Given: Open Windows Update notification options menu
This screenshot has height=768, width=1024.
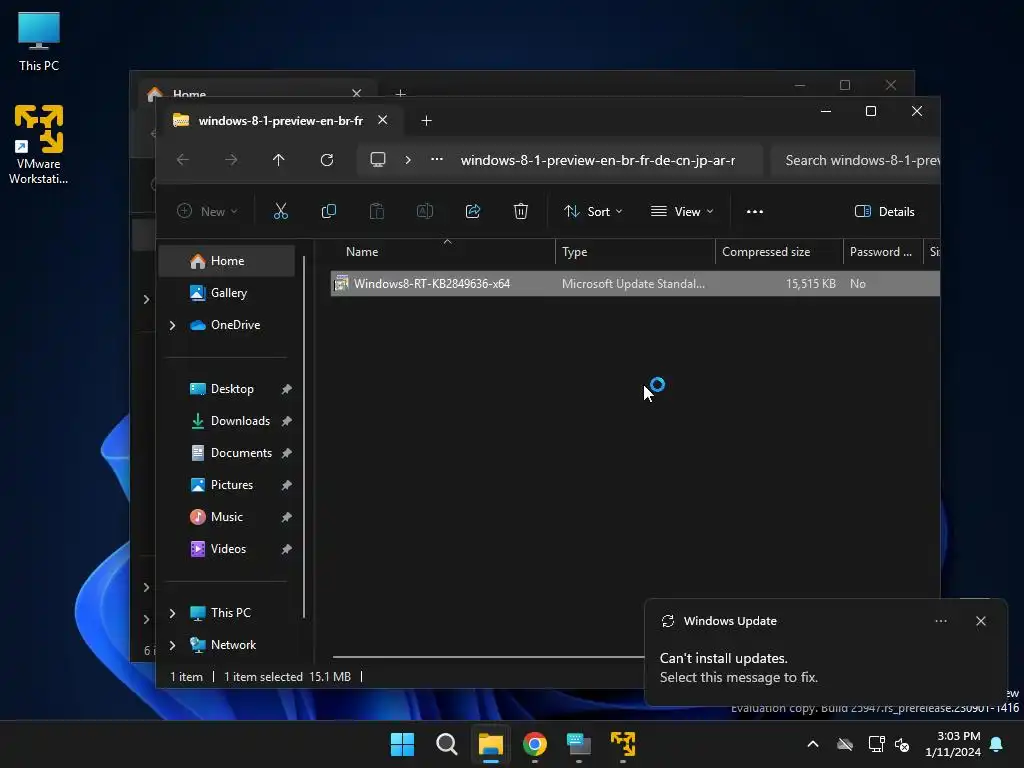Looking at the screenshot, I should (941, 621).
